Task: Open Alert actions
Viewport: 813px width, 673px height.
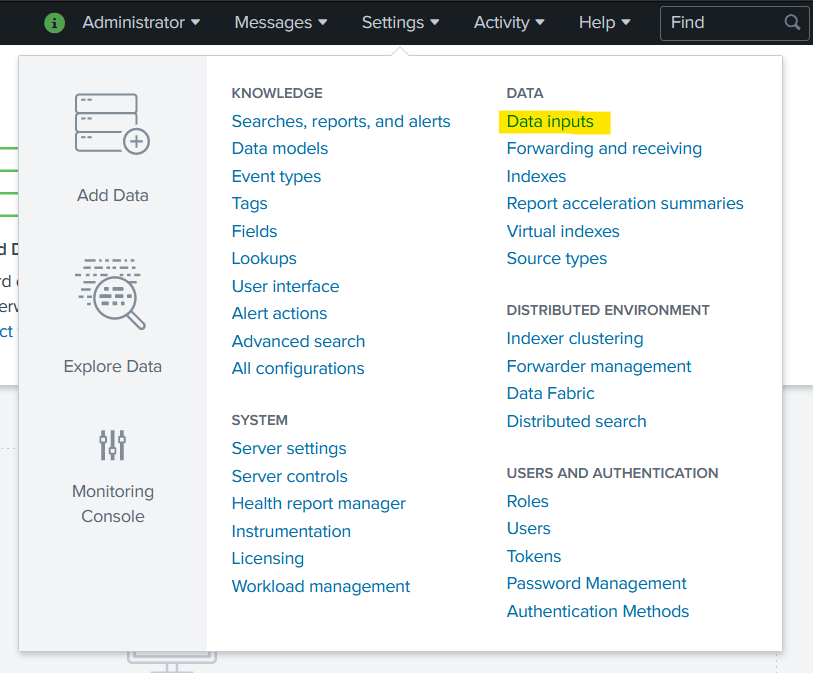Action: [279, 314]
